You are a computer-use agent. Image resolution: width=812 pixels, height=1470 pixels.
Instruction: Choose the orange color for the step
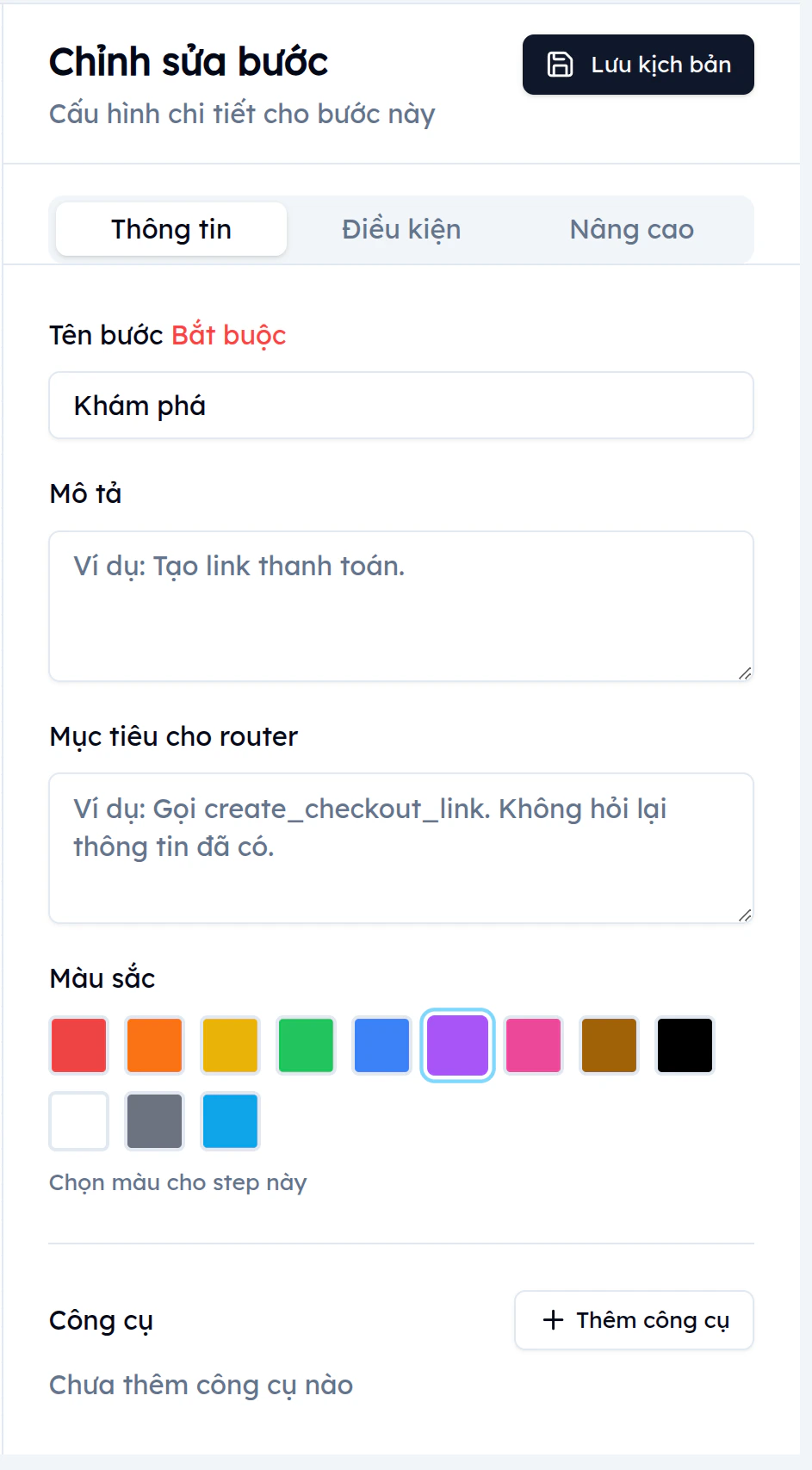154,1045
